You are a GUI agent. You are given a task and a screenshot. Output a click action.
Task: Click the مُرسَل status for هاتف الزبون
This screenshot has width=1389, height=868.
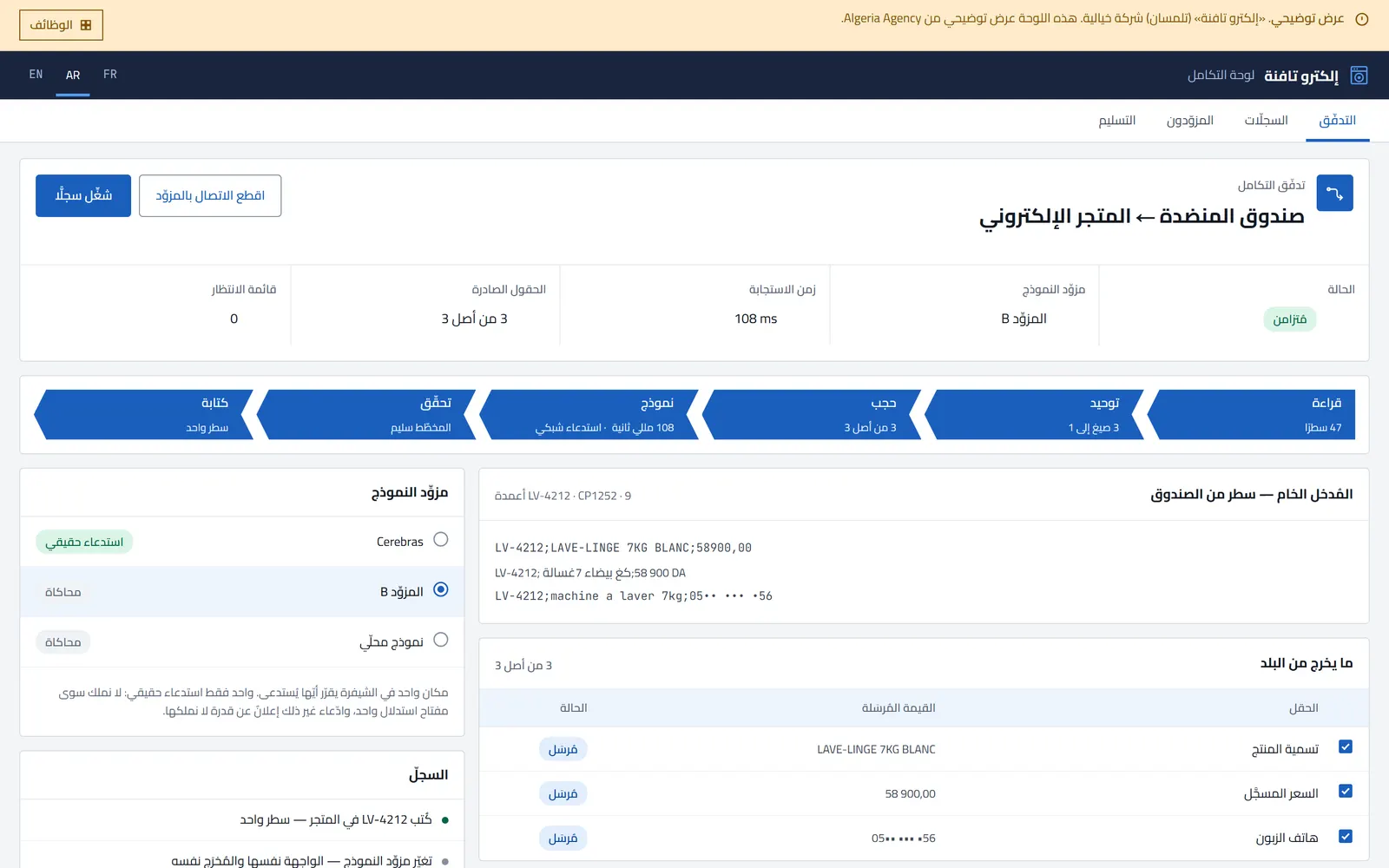coord(563,838)
